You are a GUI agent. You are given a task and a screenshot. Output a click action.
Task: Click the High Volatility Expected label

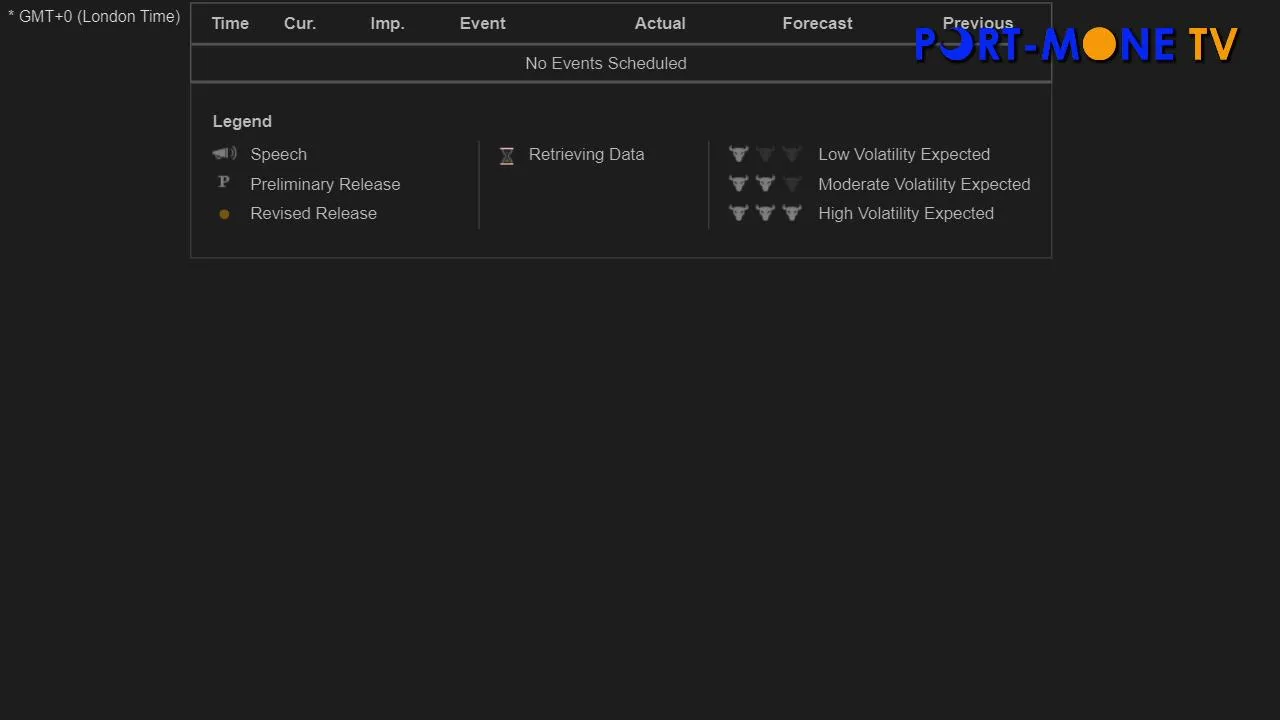(x=906, y=213)
